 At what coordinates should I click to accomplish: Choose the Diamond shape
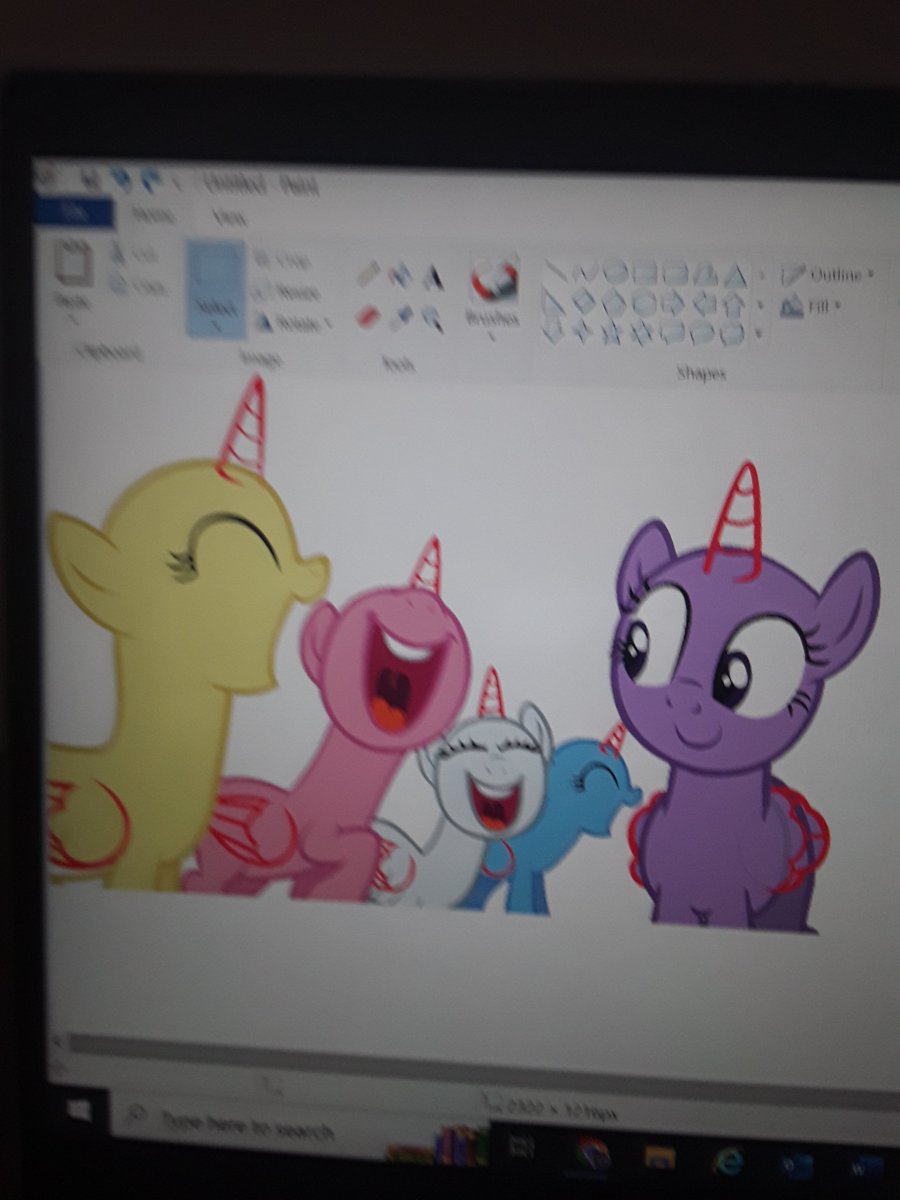[584, 301]
